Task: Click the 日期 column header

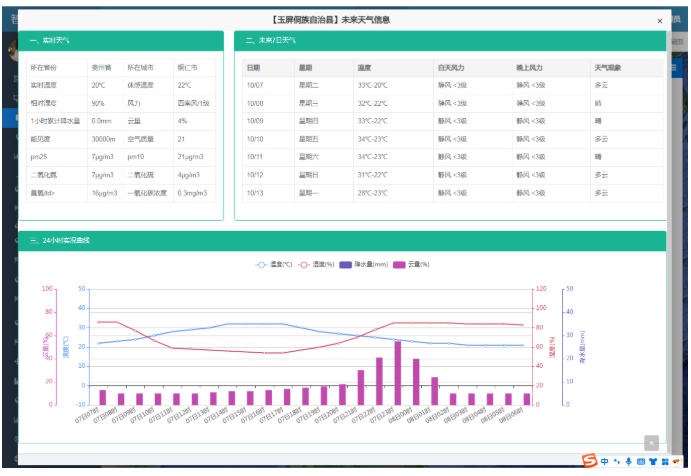Action: point(268,68)
